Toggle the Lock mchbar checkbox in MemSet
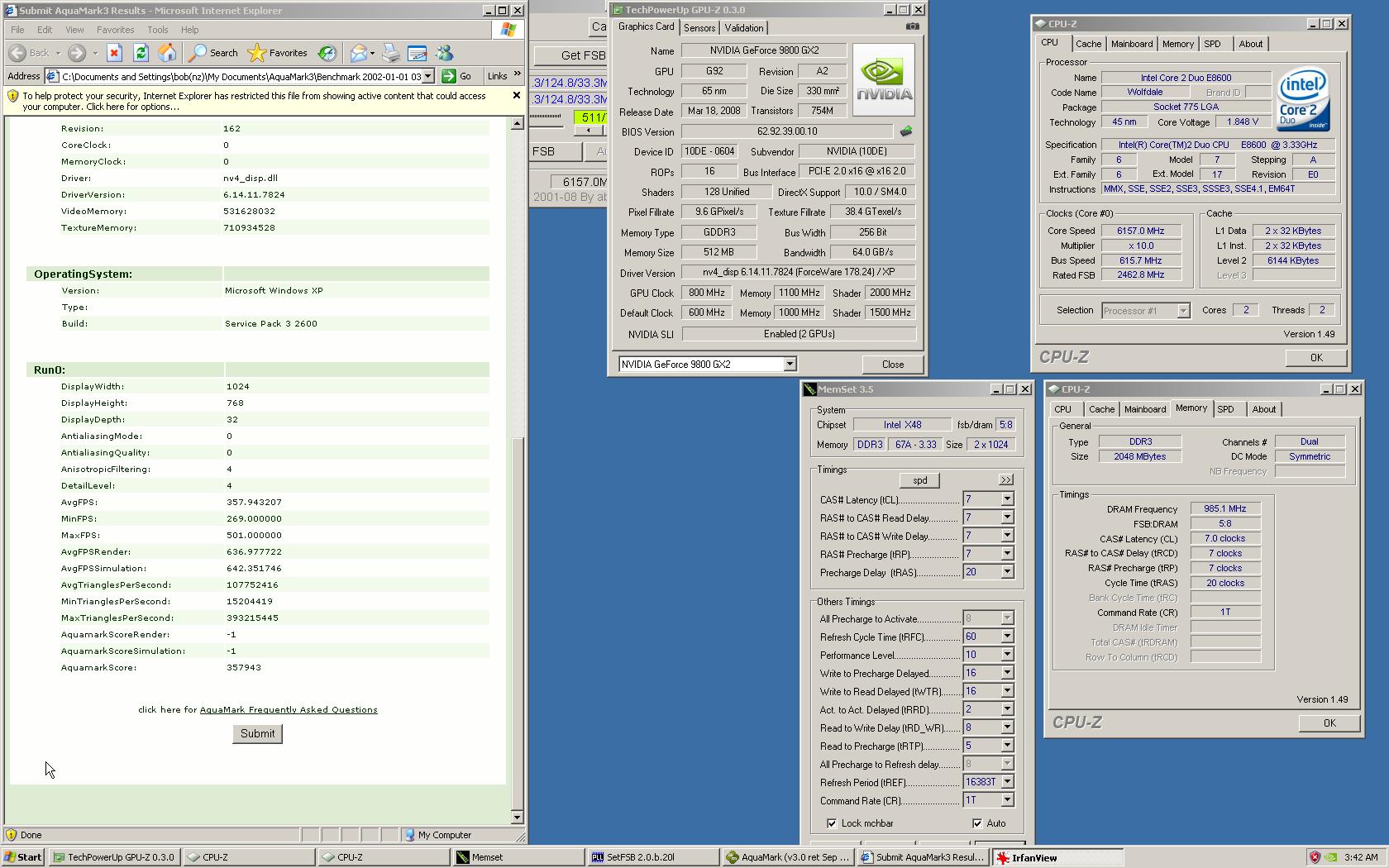1389x868 pixels. [831, 823]
